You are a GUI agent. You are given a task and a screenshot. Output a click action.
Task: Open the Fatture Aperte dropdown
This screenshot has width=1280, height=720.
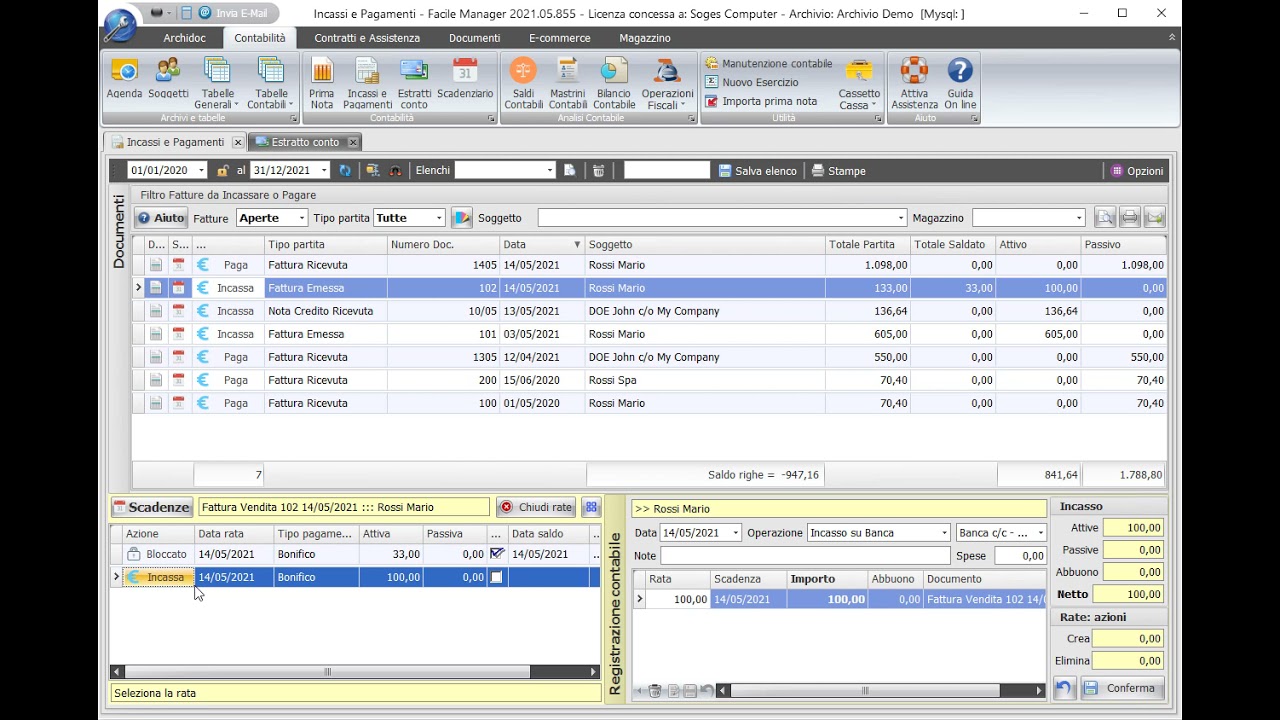(x=302, y=218)
